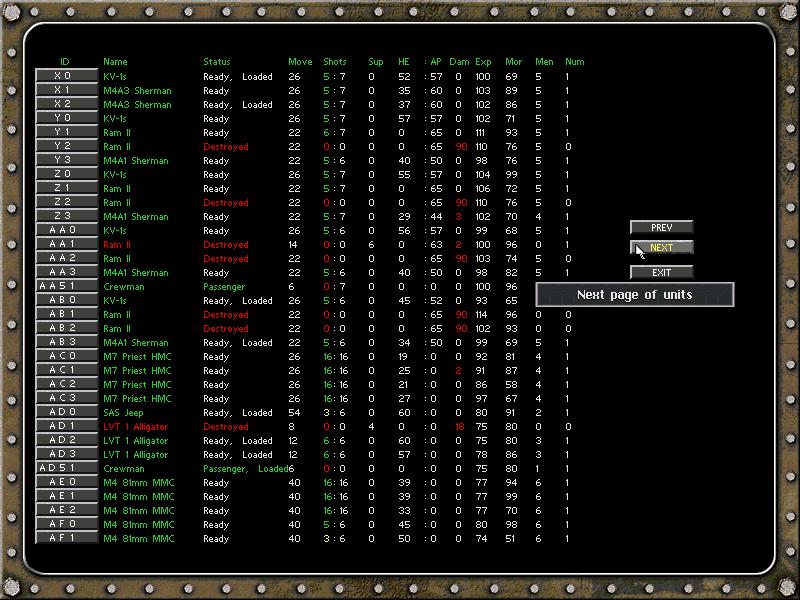Choose unit ID button AA2
Viewport: 800px width, 600px height.
[66, 259]
